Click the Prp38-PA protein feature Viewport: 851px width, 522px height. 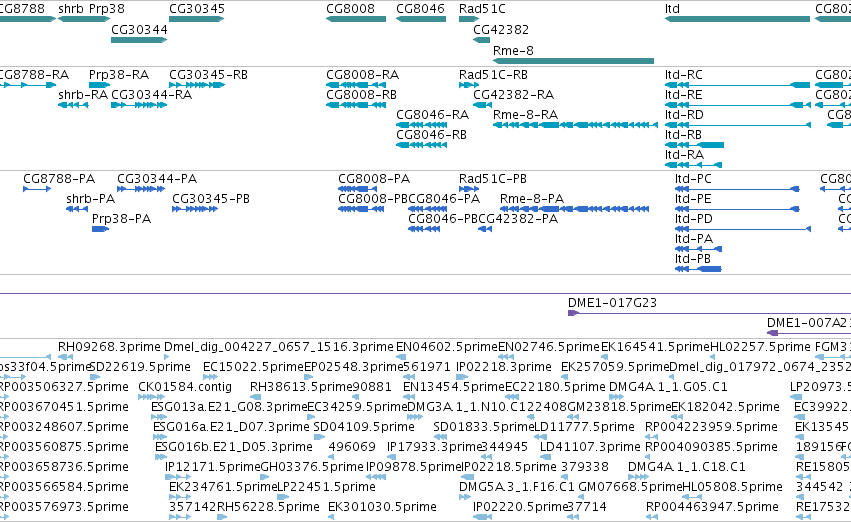(100, 229)
